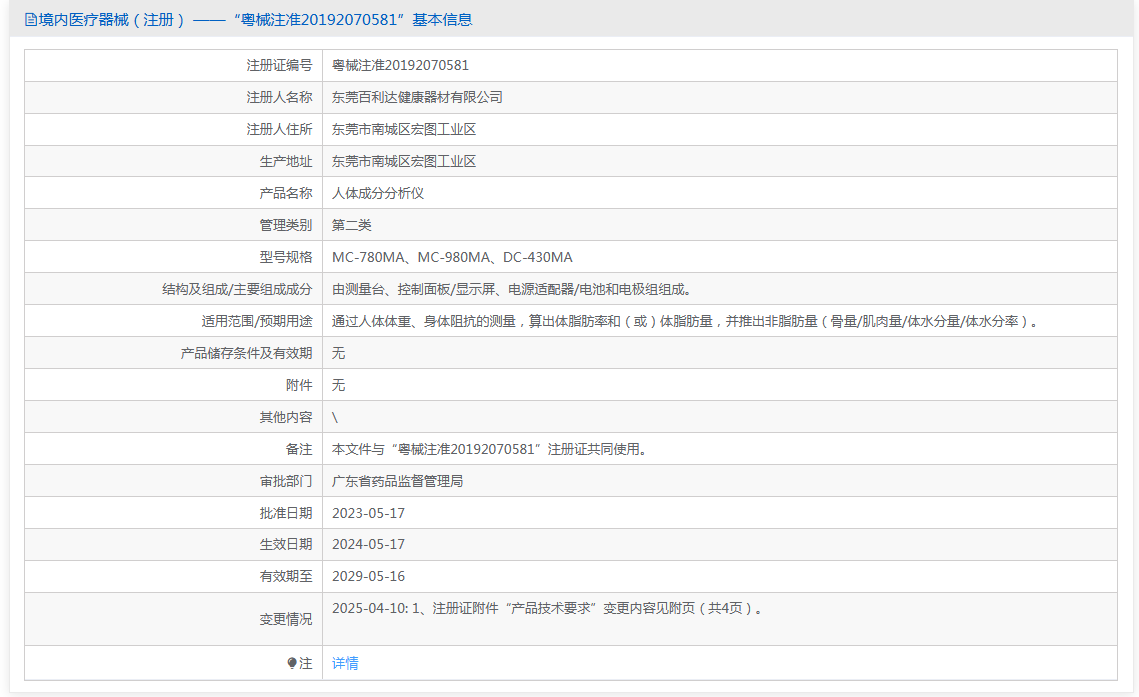The height and width of the screenshot is (697, 1139).
Task: Click the 变更情况 label
Action: (285, 619)
